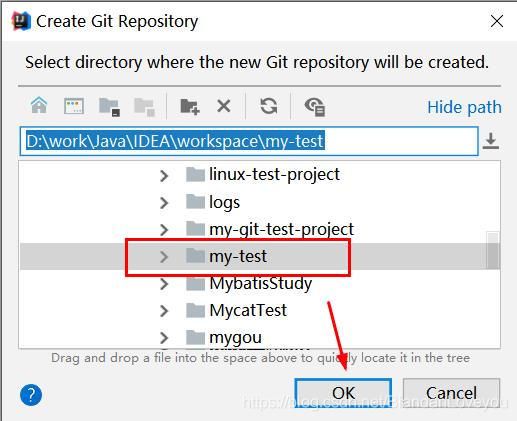517x421 pixels.
Task: Refresh the directory tree
Action: pos(269,106)
